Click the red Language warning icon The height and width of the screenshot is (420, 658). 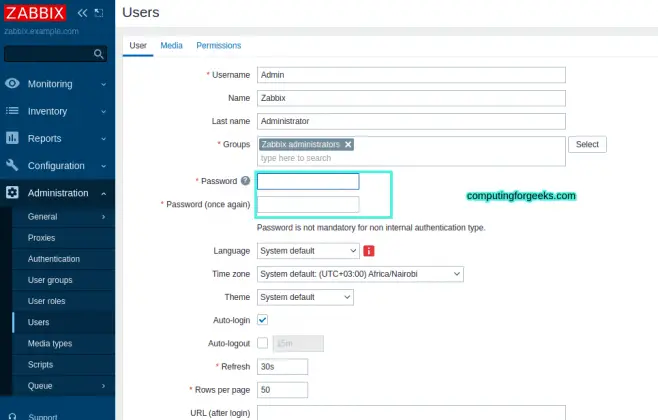tap(369, 251)
